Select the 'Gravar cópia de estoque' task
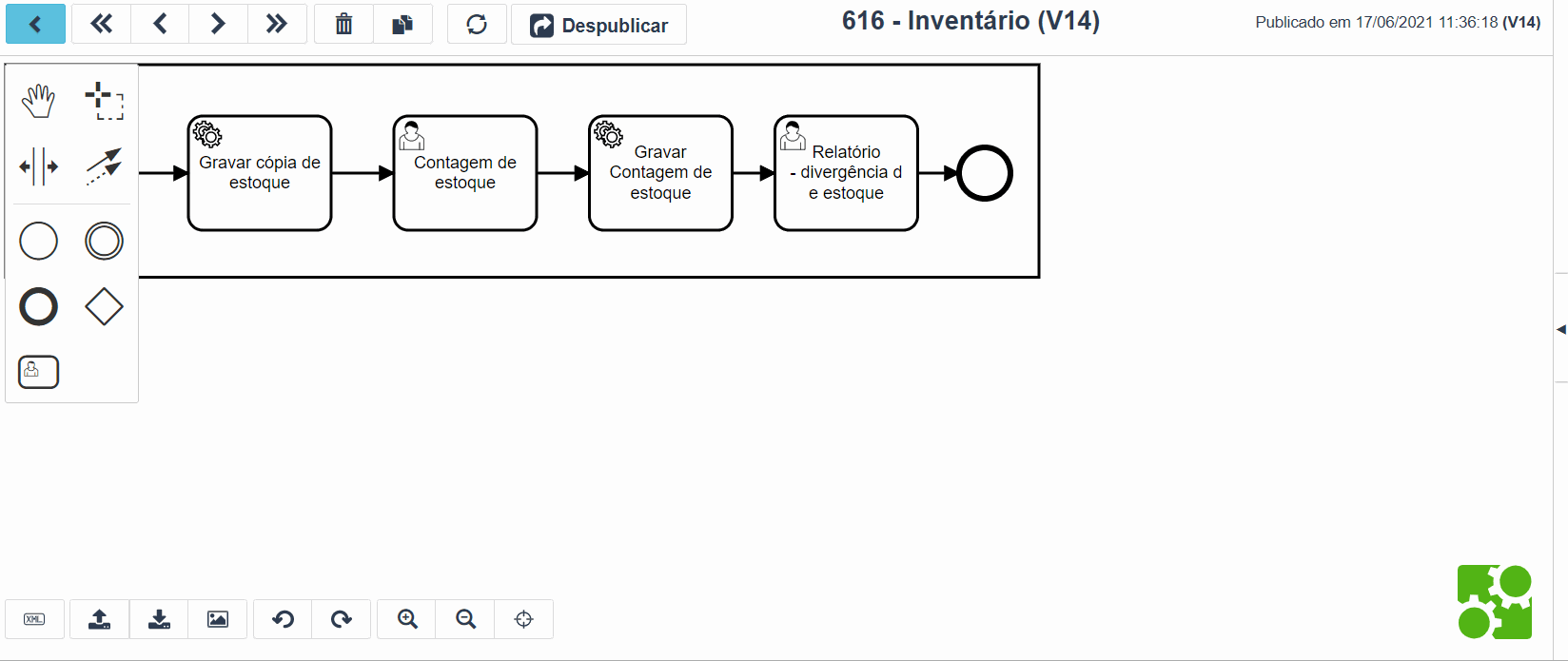 pos(260,173)
